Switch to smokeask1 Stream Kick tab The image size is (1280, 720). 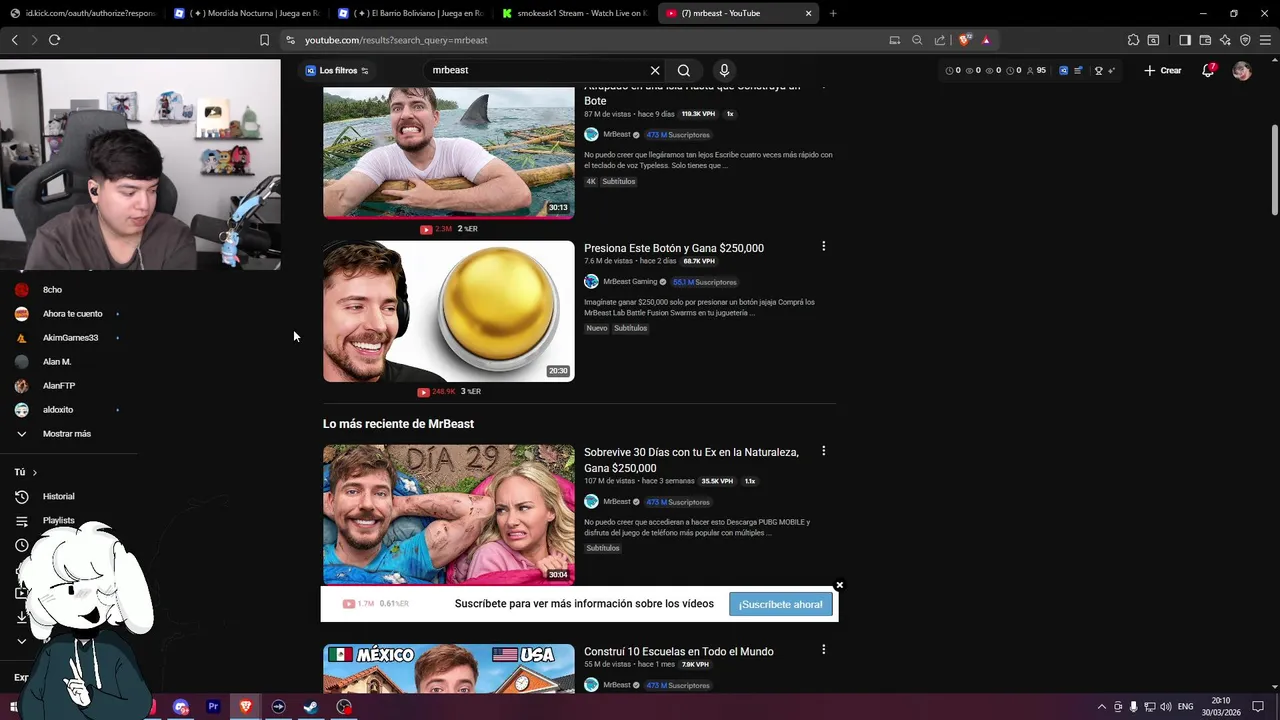point(575,13)
